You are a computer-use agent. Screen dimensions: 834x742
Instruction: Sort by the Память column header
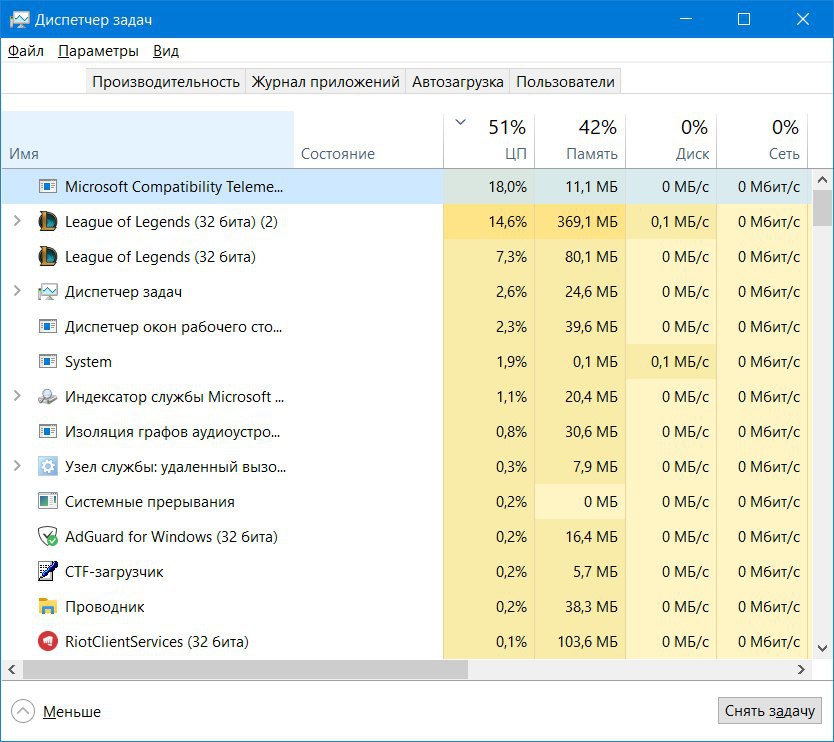coord(580,140)
